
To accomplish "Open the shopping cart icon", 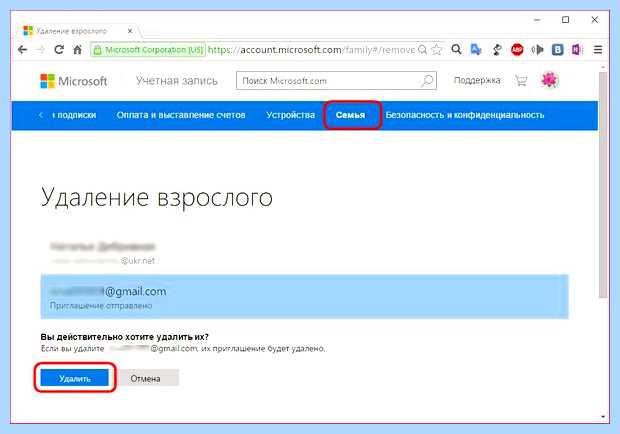I will 521,81.
